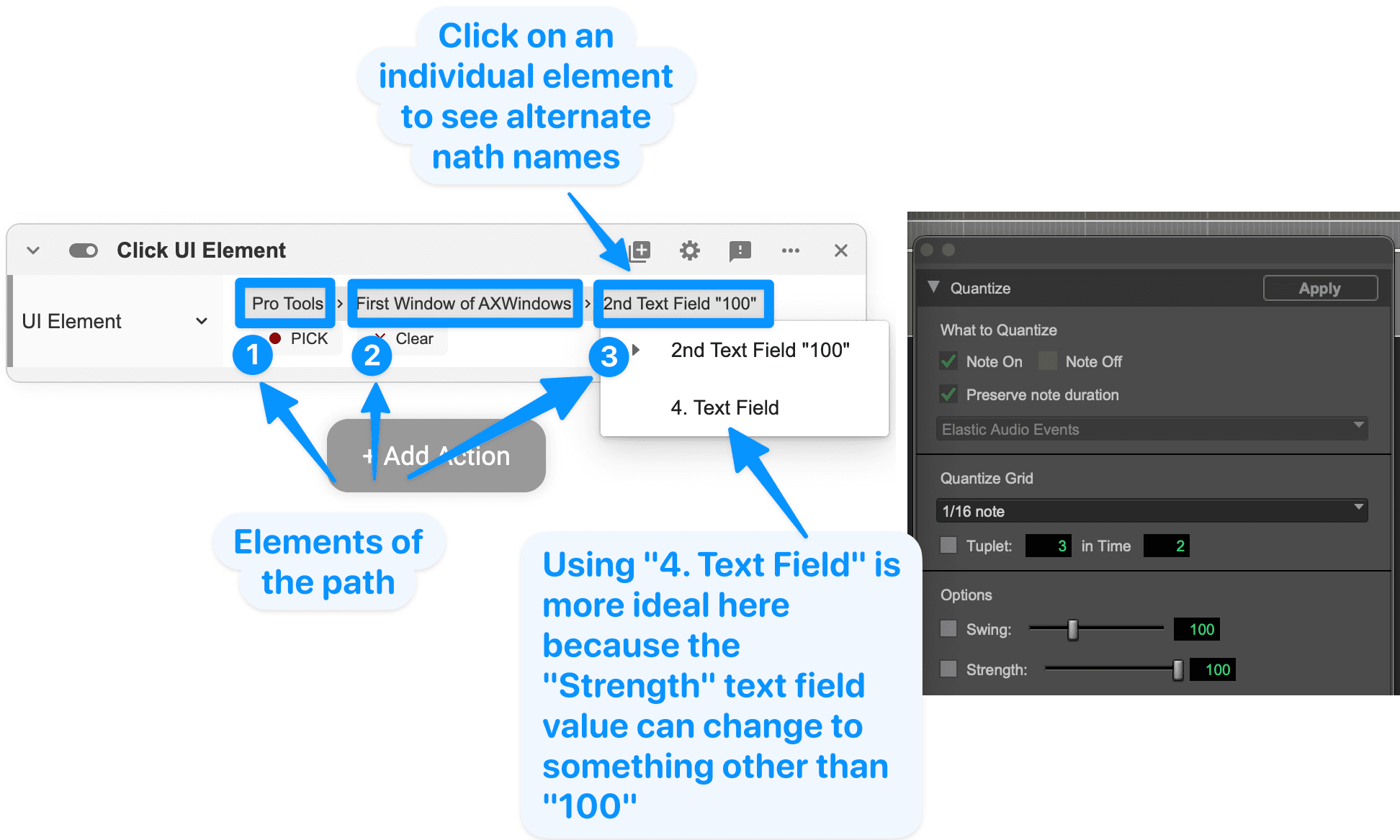Click the Add Action button
The image size is (1400, 840).
pos(436,456)
